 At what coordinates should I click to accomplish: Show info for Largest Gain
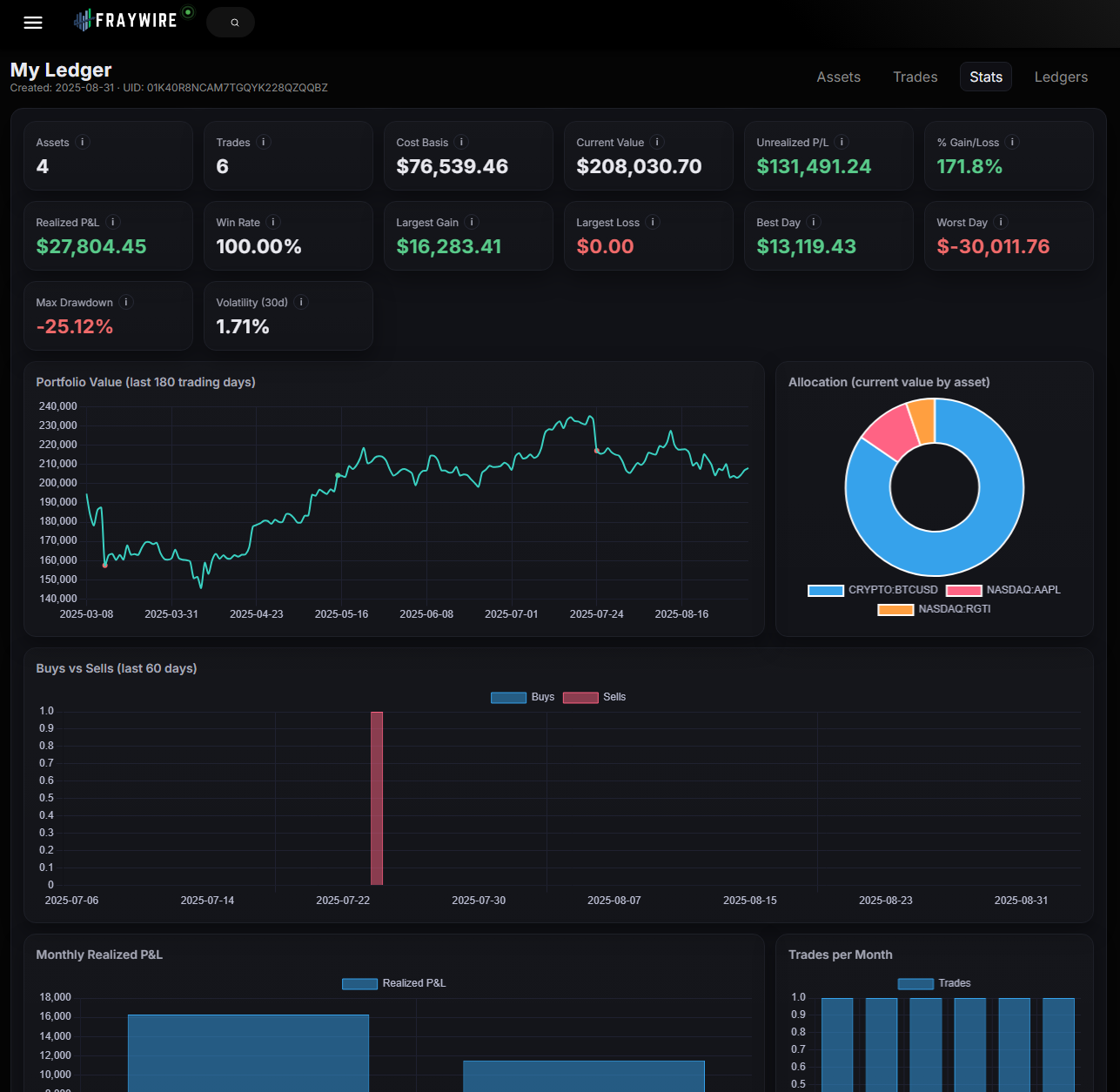pyautogui.click(x=472, y=223)
